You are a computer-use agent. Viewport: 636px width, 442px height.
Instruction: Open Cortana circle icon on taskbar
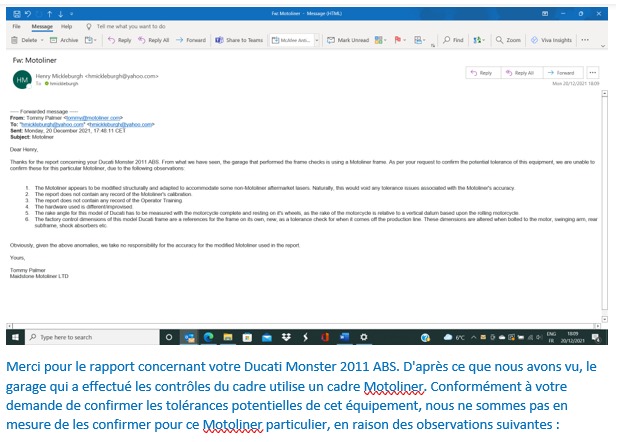tap(169, 337)
